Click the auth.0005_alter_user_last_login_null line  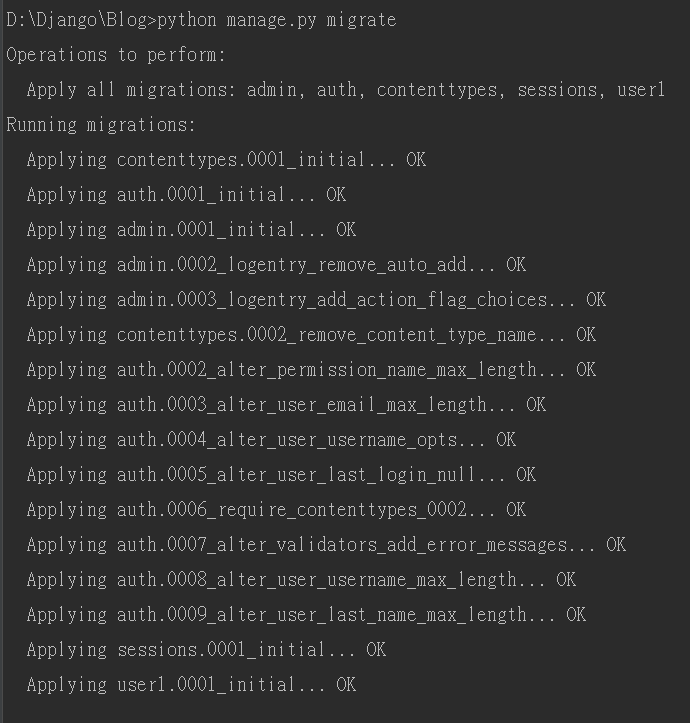tap(281, 475)
